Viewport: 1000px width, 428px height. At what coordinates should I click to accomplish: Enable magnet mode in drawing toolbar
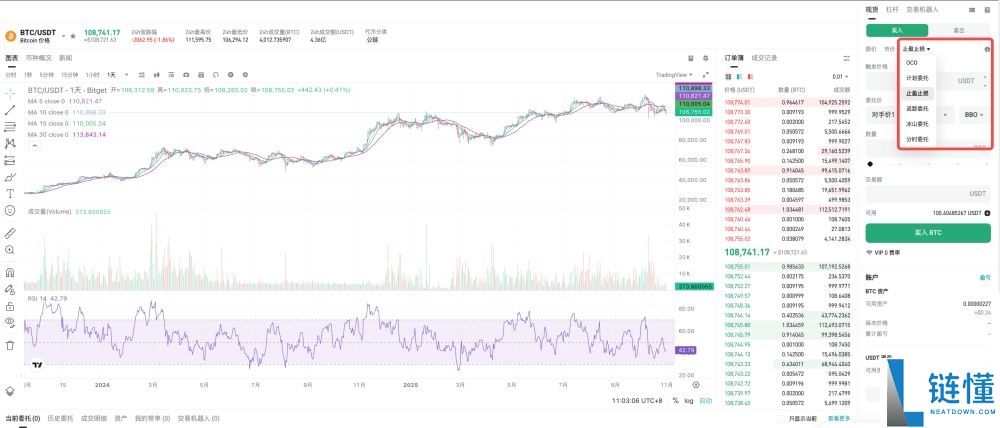(x=10, y=272)
